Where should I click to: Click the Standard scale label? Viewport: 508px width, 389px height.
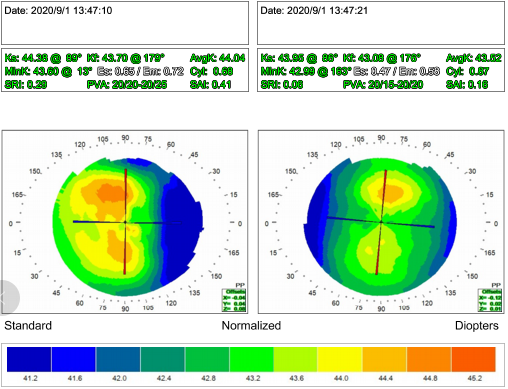[28, 325]
